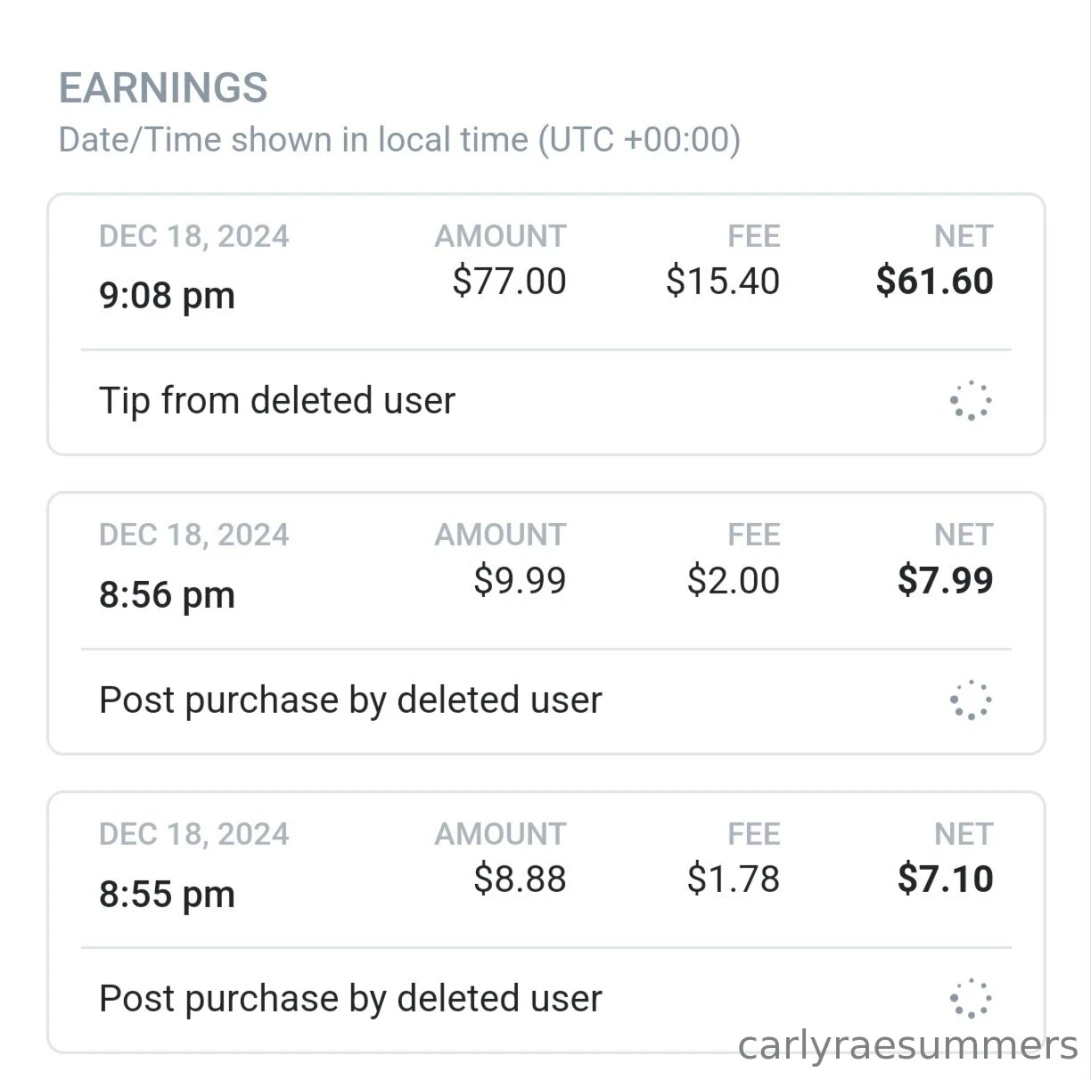The image size is (1091, 1080).
Task: Click the $7.99 net value
Action: (945, 580)
